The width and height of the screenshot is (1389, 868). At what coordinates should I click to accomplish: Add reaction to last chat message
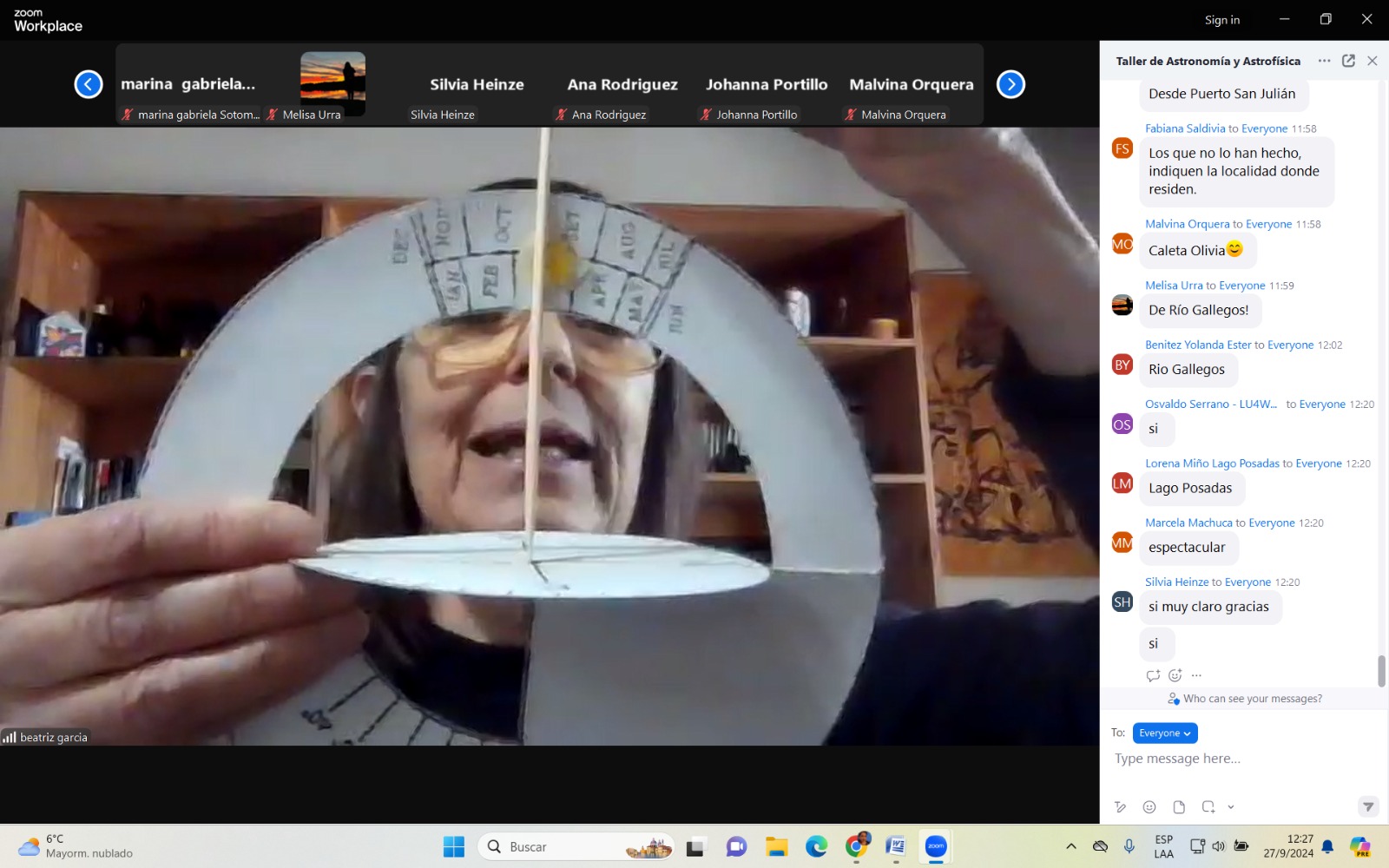pyautogui.click(x=1175, y=675)
